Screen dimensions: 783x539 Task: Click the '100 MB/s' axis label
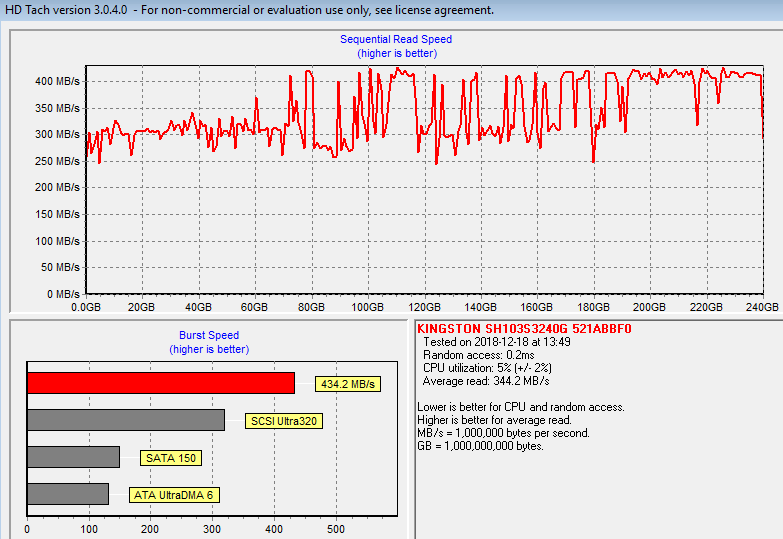pyautogui.click(x=57, y=241)
